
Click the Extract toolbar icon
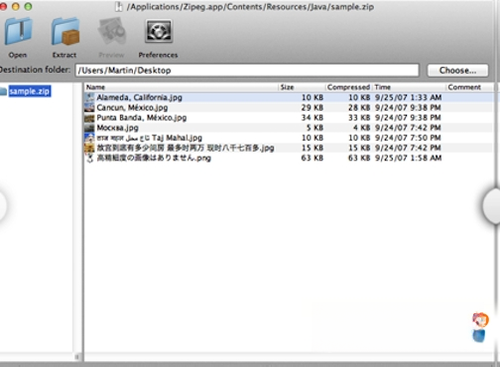coord(65,32)
